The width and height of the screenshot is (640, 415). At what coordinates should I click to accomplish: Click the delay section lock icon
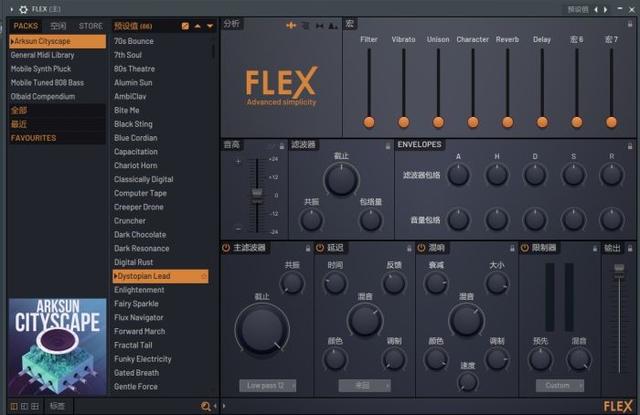click(x=409, y=248)
